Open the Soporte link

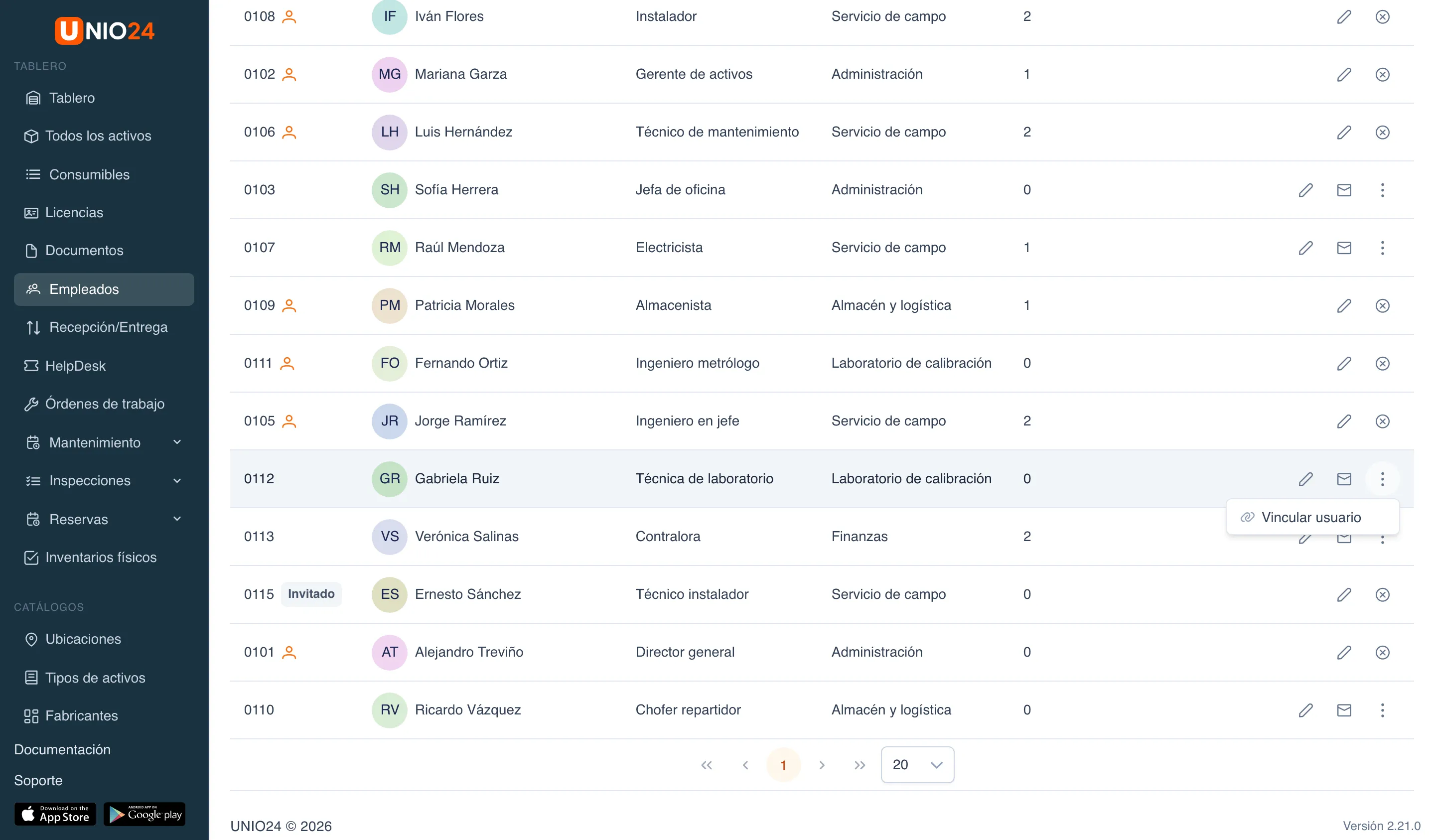tap(38, 780)
